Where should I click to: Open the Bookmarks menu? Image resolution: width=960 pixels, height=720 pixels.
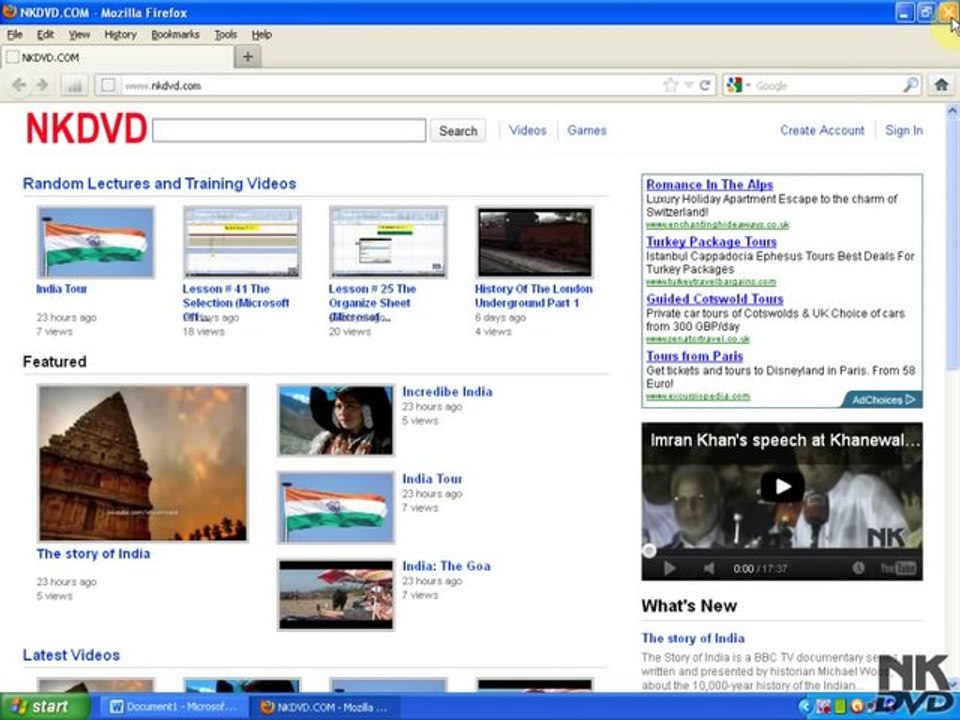tap(175, 35)
